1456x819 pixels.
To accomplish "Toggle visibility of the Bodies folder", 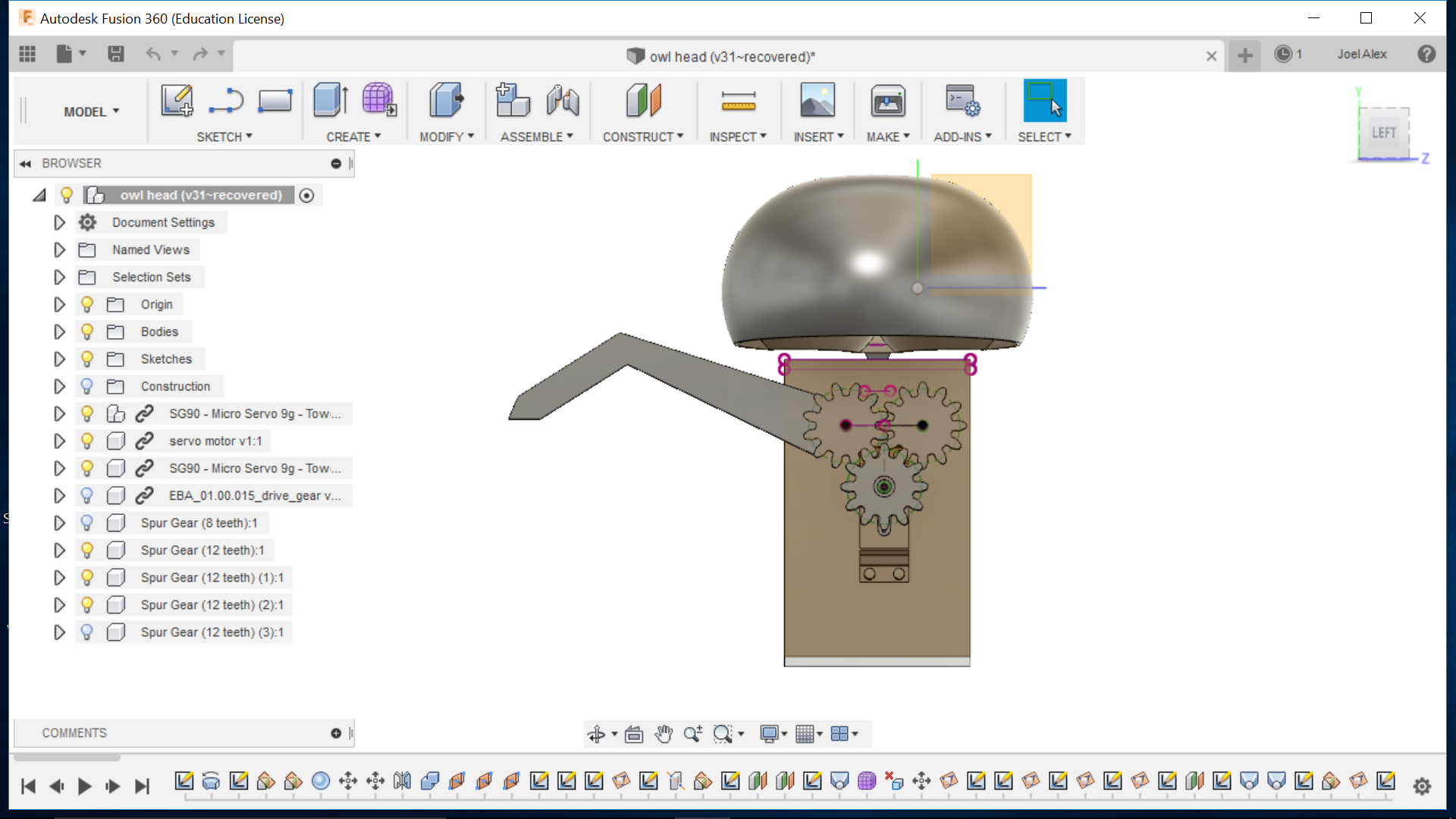I will tap(87, 331).
